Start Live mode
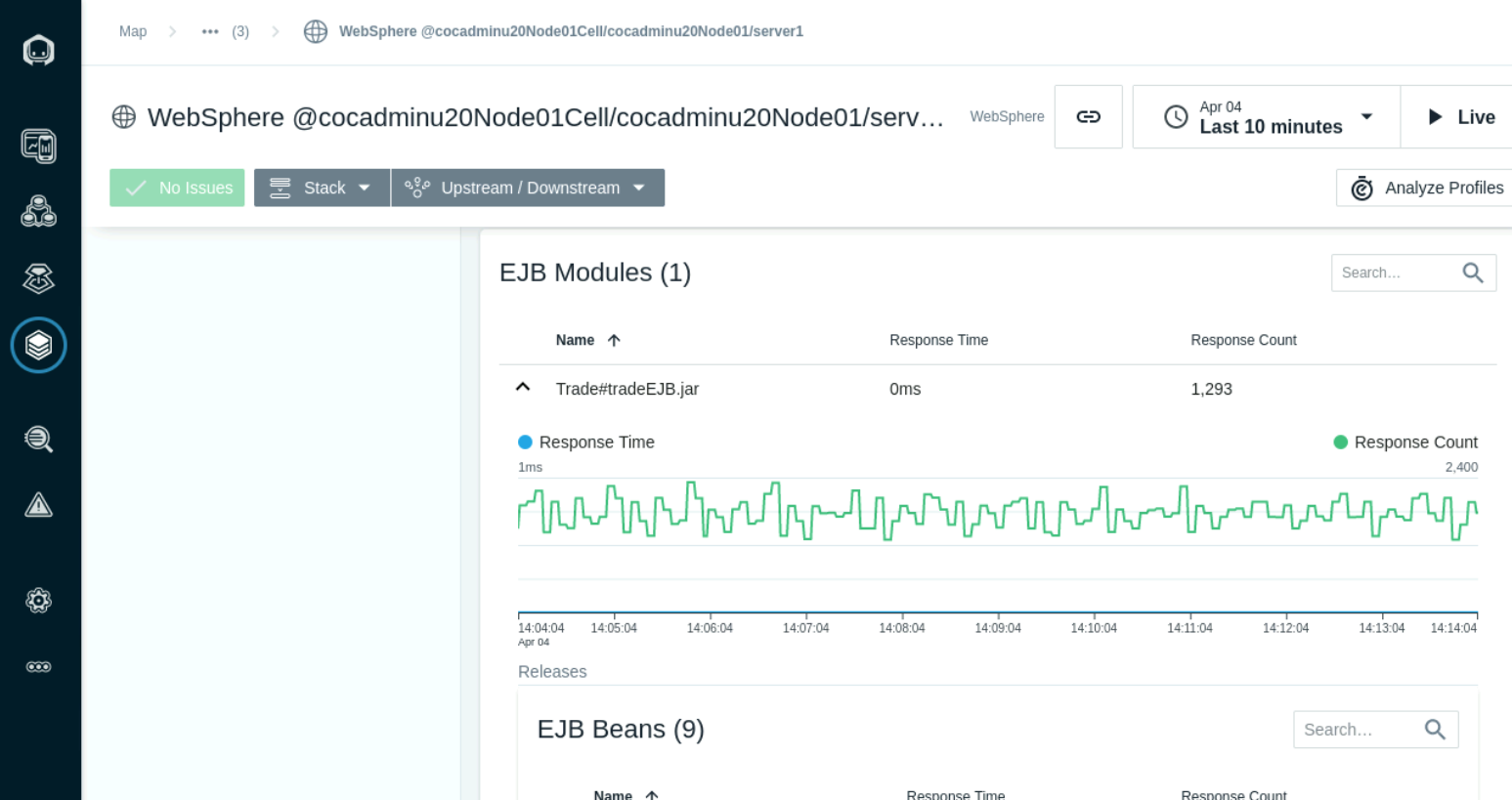Viewport: 1512px width, 800px height. tap(1459, 117)
